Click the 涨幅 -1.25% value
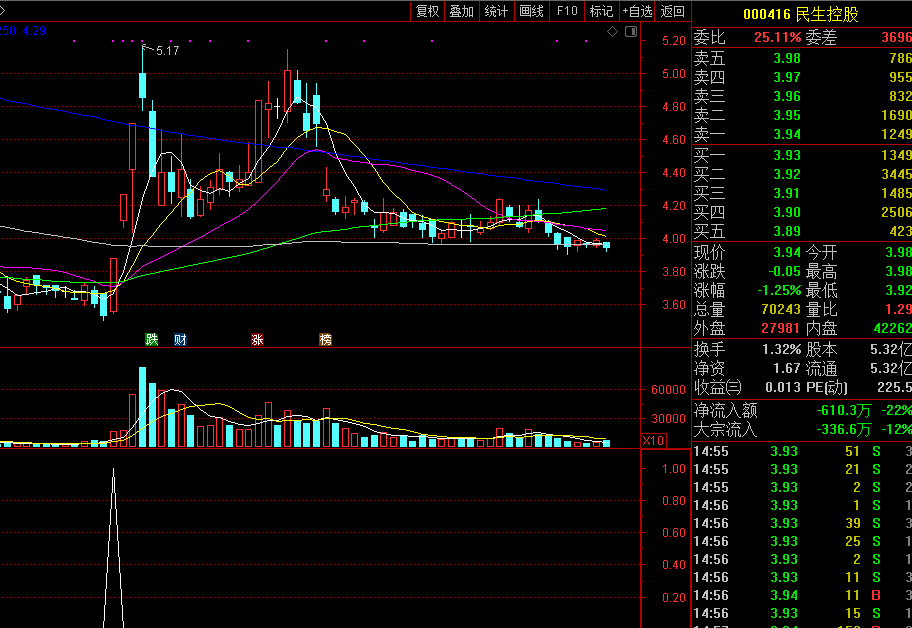The width and height of the screenshot is (912, 628). 779,291
